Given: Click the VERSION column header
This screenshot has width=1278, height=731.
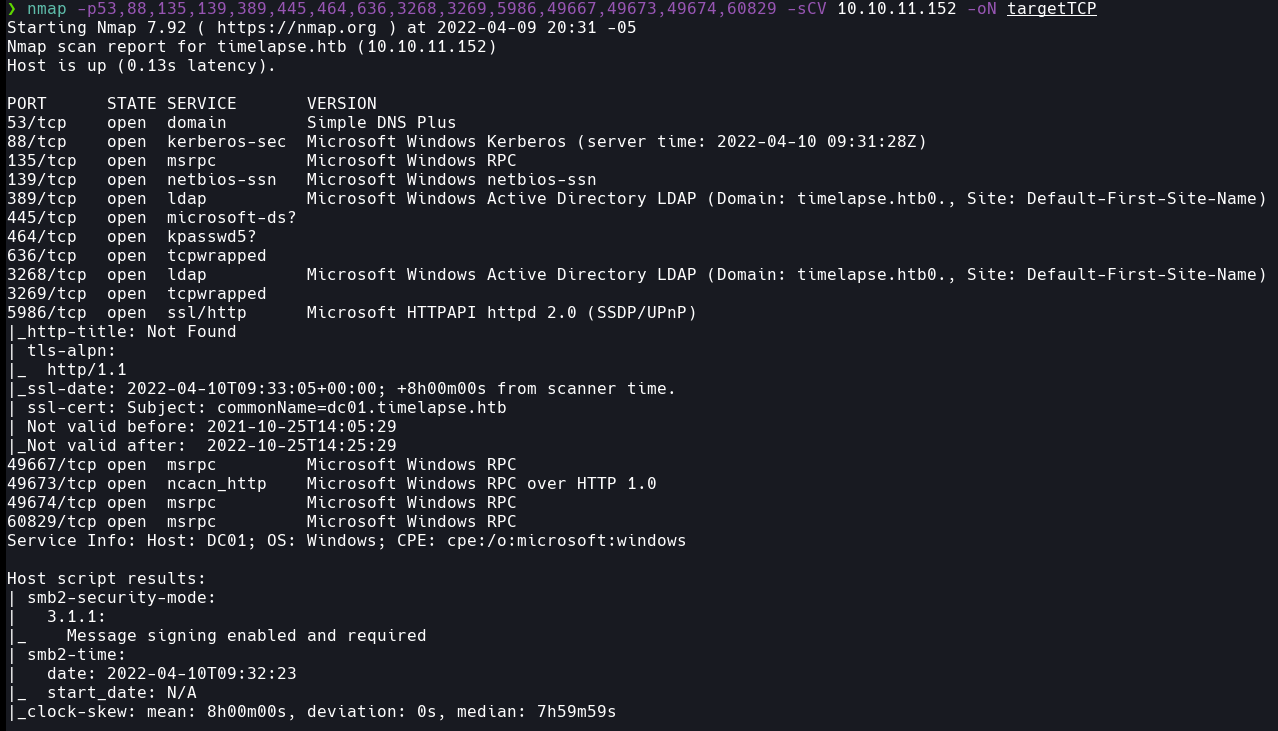Looking at the screenshot, I should point(341,104).
